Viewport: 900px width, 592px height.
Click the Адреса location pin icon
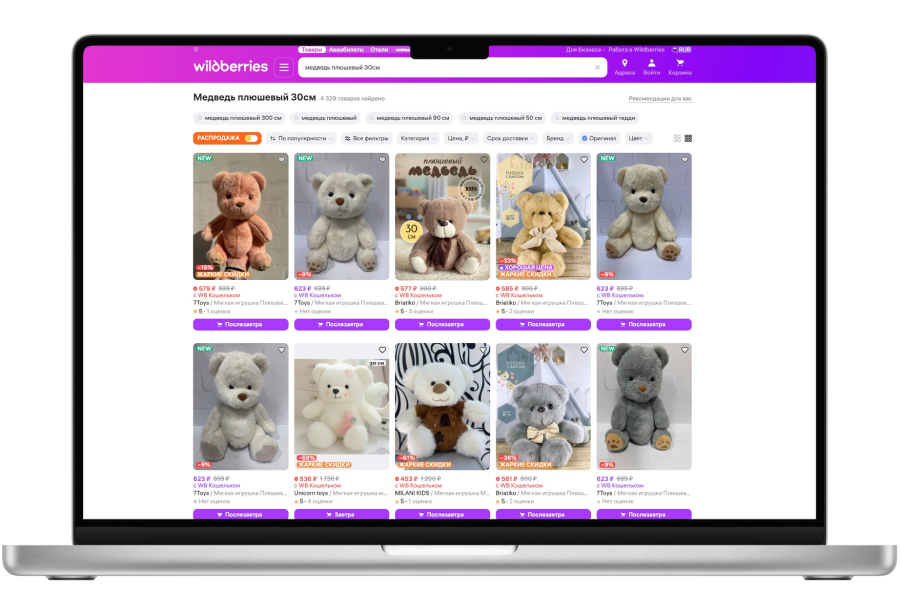[624, 64]
